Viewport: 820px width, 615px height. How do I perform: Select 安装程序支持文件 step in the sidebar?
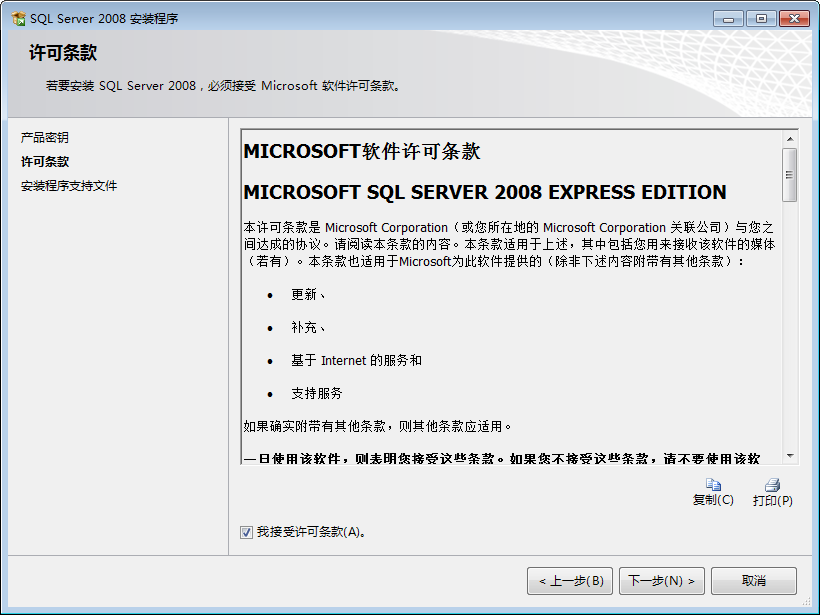(x=69, y=186)
